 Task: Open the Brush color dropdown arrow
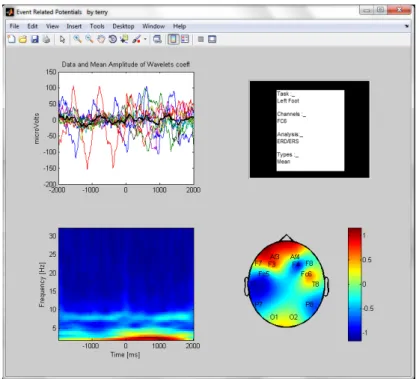tap(145, 39)
